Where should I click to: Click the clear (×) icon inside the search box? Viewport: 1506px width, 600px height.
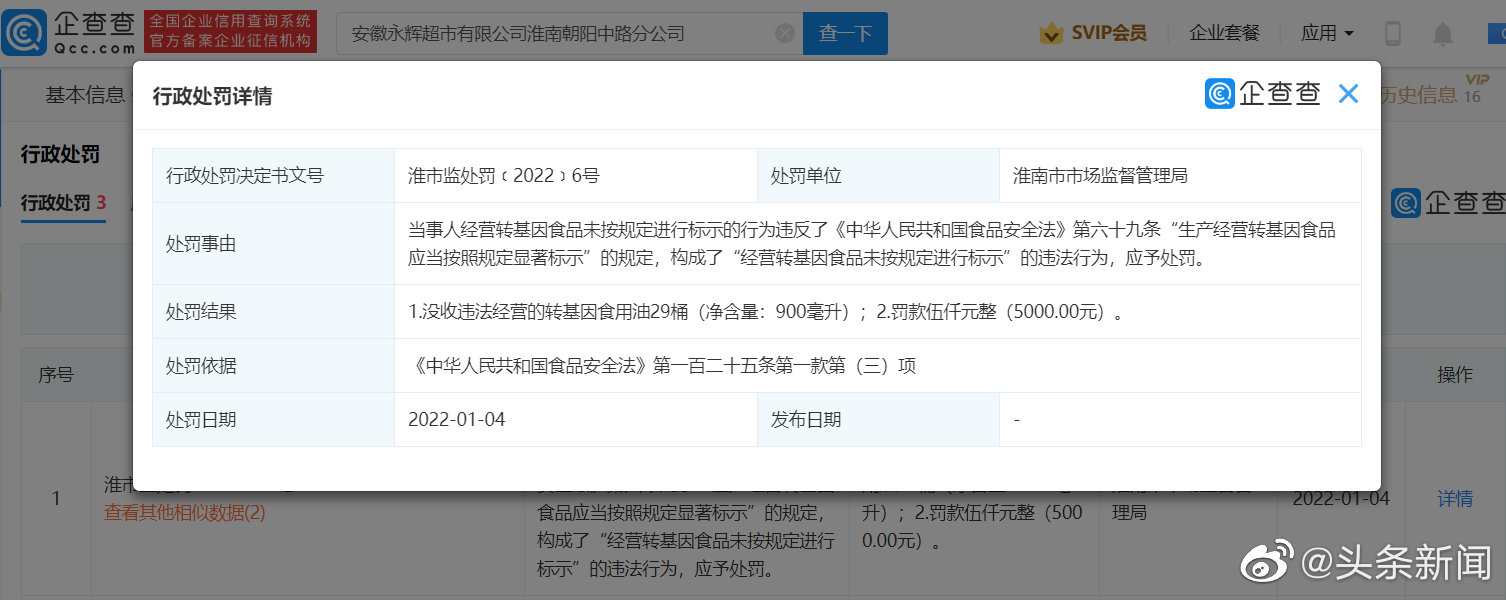784,32
